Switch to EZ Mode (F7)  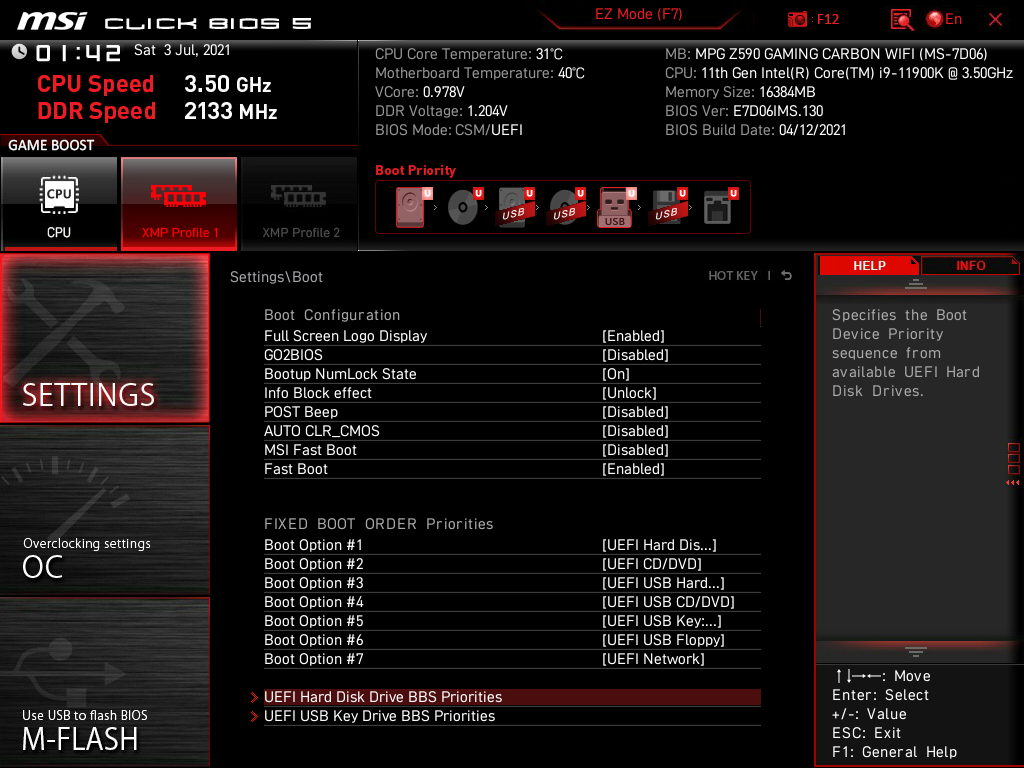pos(639,14)
